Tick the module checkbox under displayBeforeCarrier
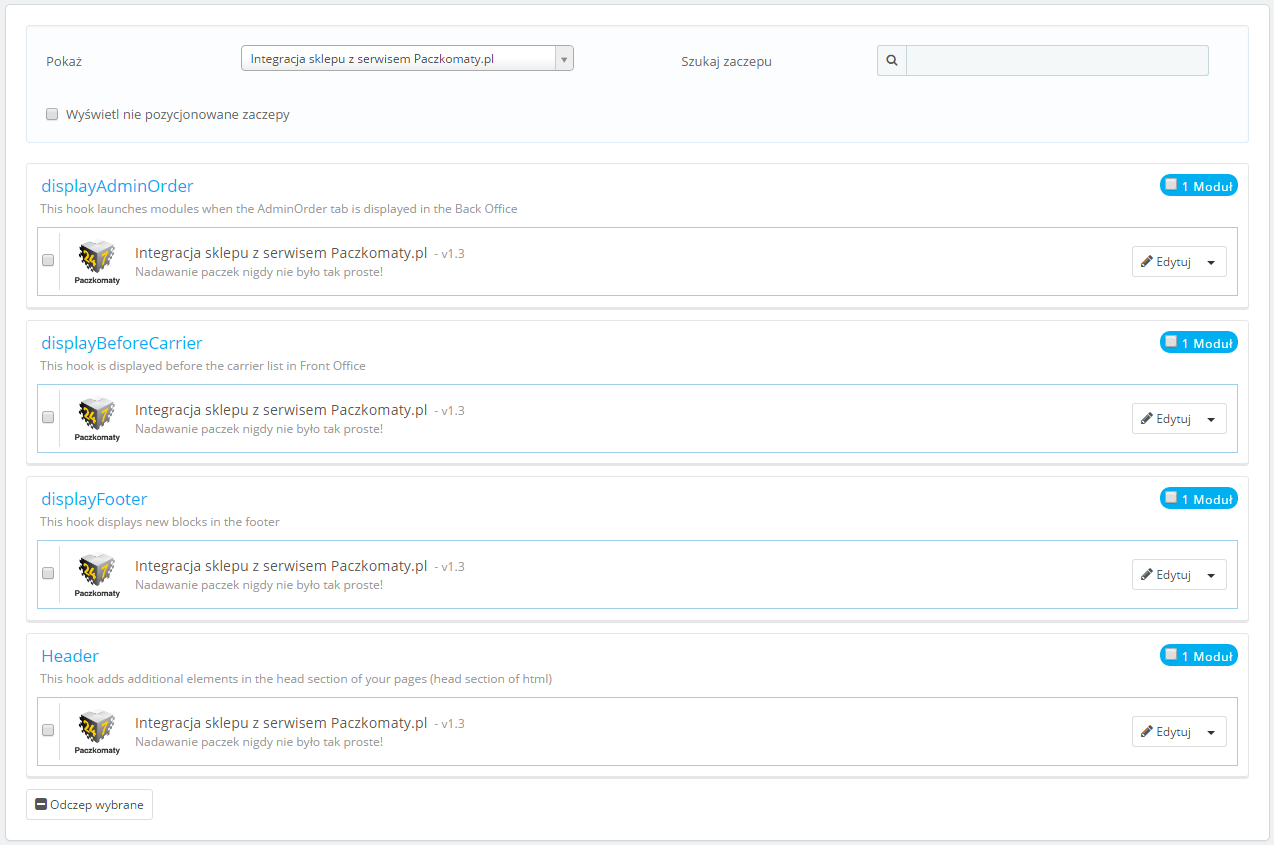This screenshot has width=1274, height=845. click(48, 417)
